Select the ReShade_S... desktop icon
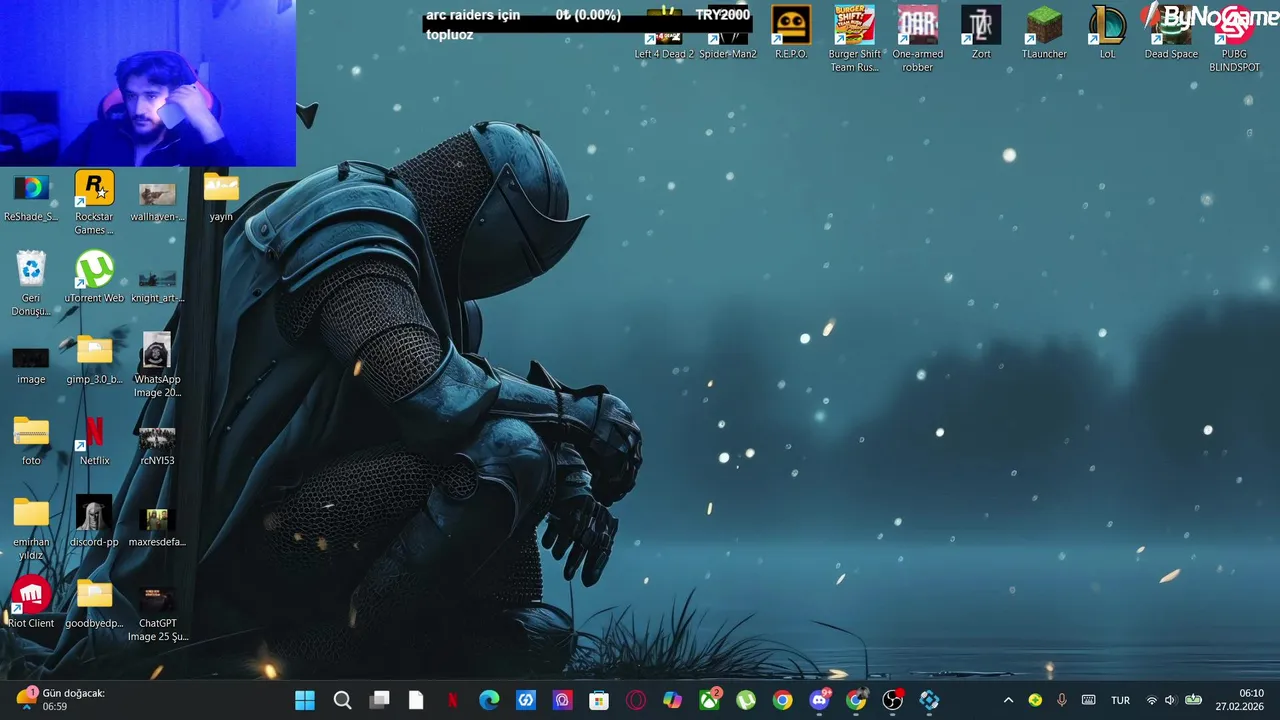The height and width of the screenshot is (720, 1280). [x=31, y=196]
